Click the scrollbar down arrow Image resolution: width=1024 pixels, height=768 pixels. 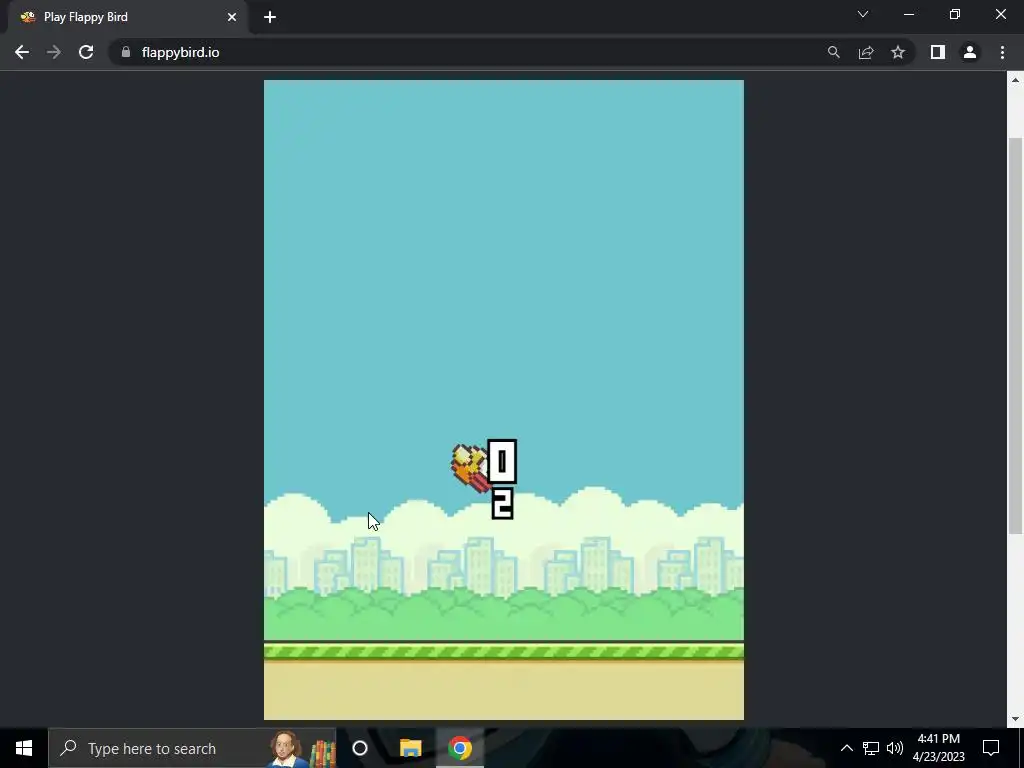tap(1015, 719)
